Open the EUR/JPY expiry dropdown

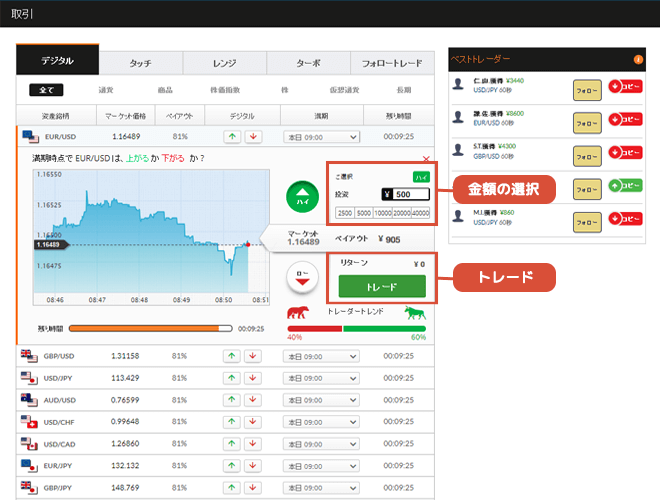[x=321, y=466]
